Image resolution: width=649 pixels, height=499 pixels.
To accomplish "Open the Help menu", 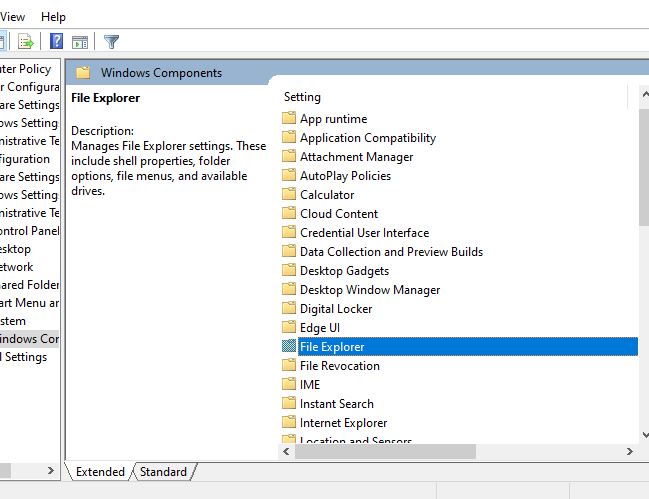I will tap(53, 17).
